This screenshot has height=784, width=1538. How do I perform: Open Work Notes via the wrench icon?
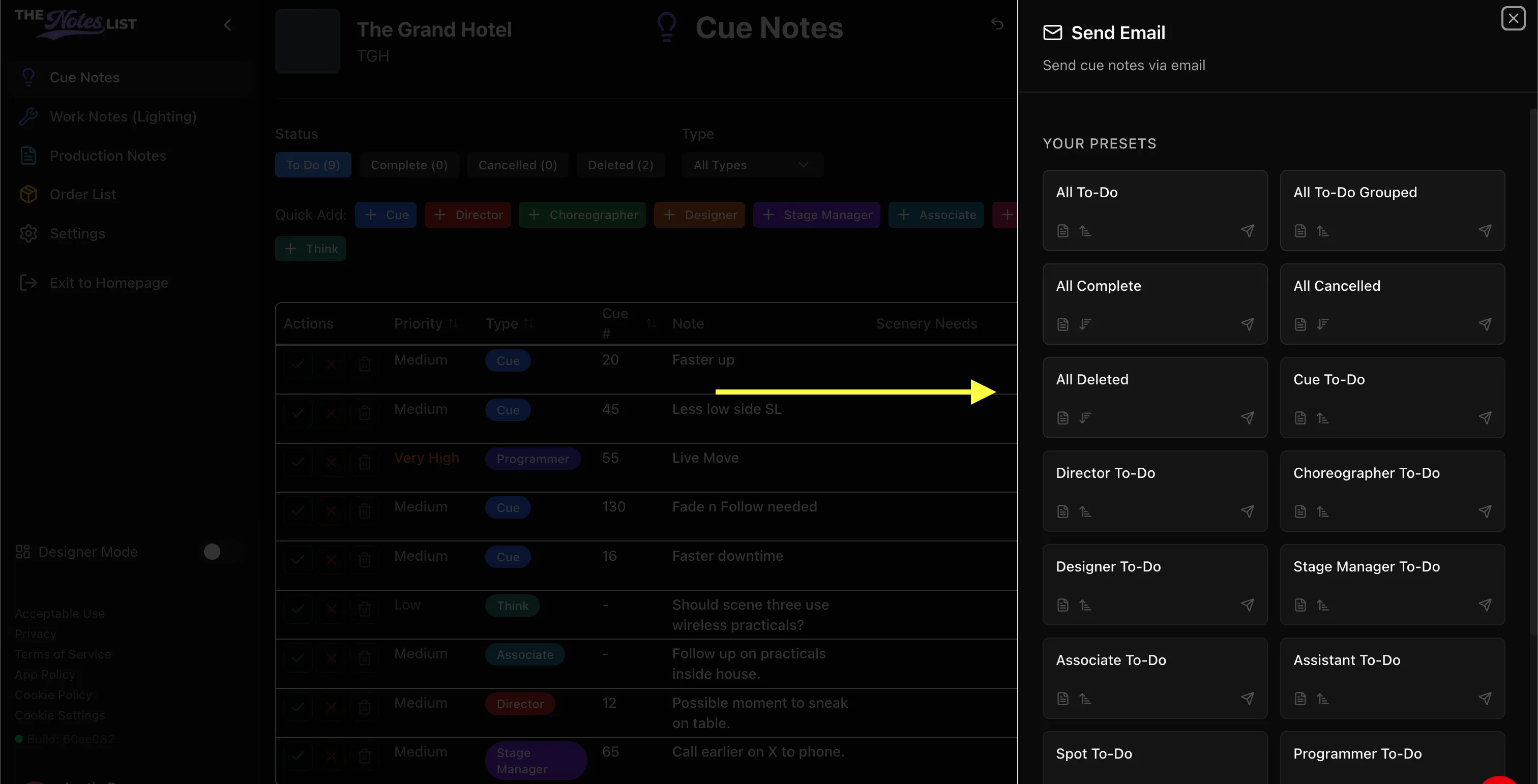coord(28,116)
